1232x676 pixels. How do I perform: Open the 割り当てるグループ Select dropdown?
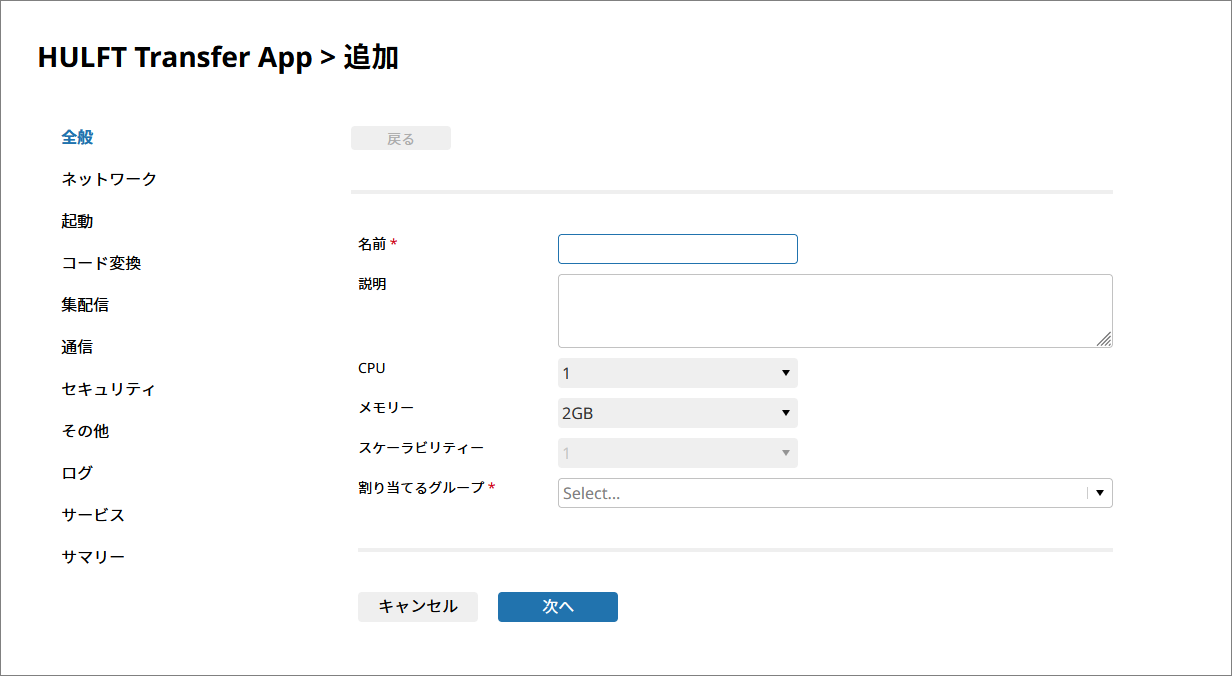[820, 493]
